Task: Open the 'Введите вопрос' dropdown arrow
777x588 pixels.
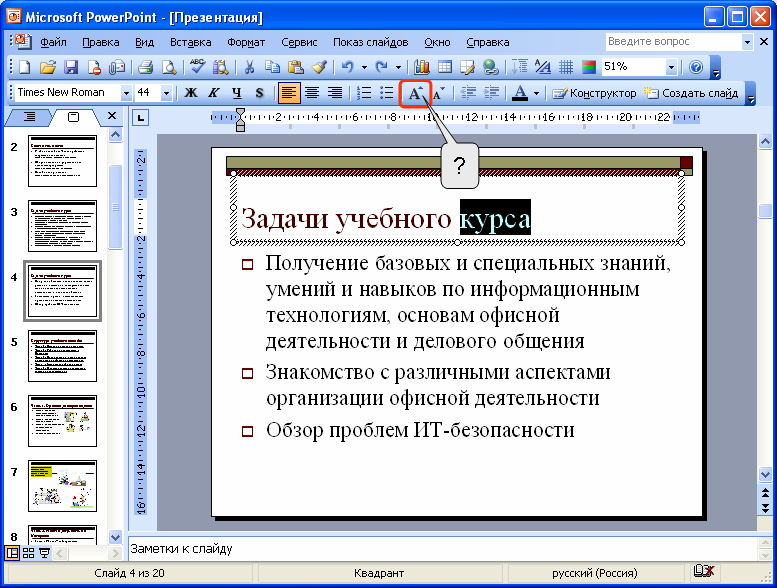Action: (747, 42)
